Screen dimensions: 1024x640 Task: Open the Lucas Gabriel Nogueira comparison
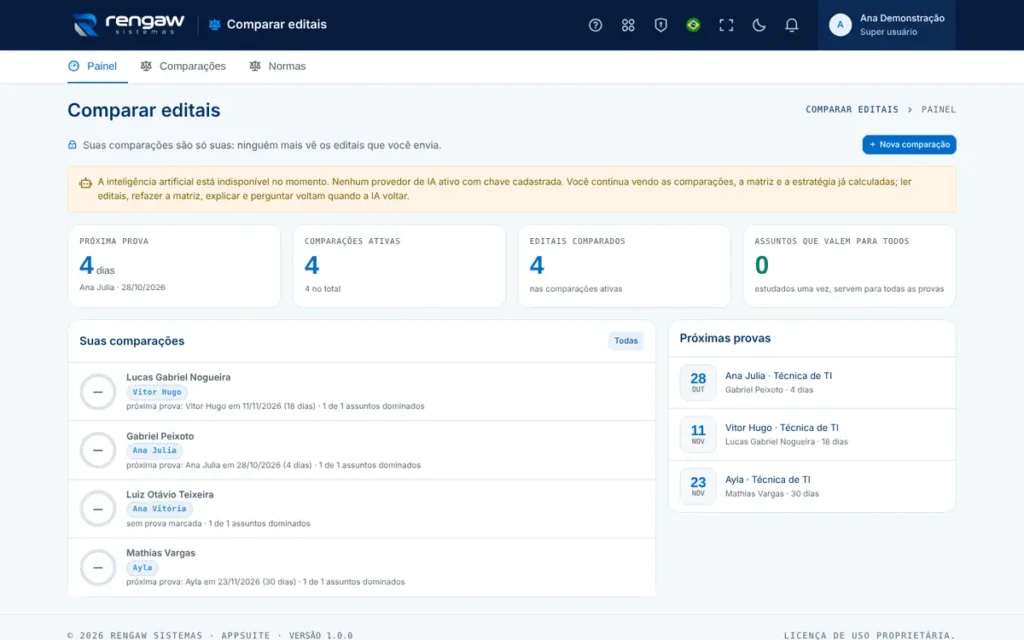point(362,391)
